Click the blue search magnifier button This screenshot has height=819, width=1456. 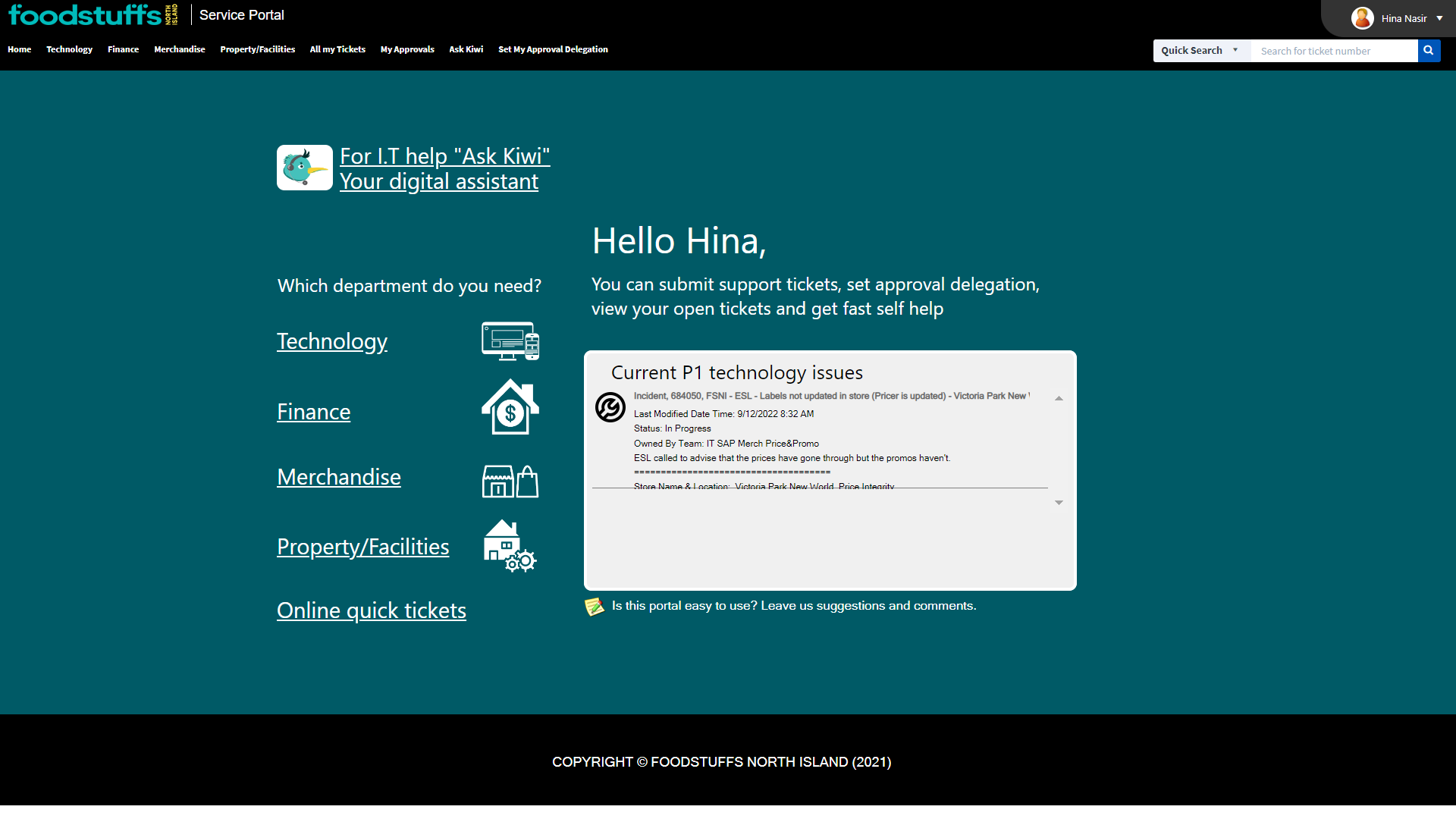pos(1429,51)
